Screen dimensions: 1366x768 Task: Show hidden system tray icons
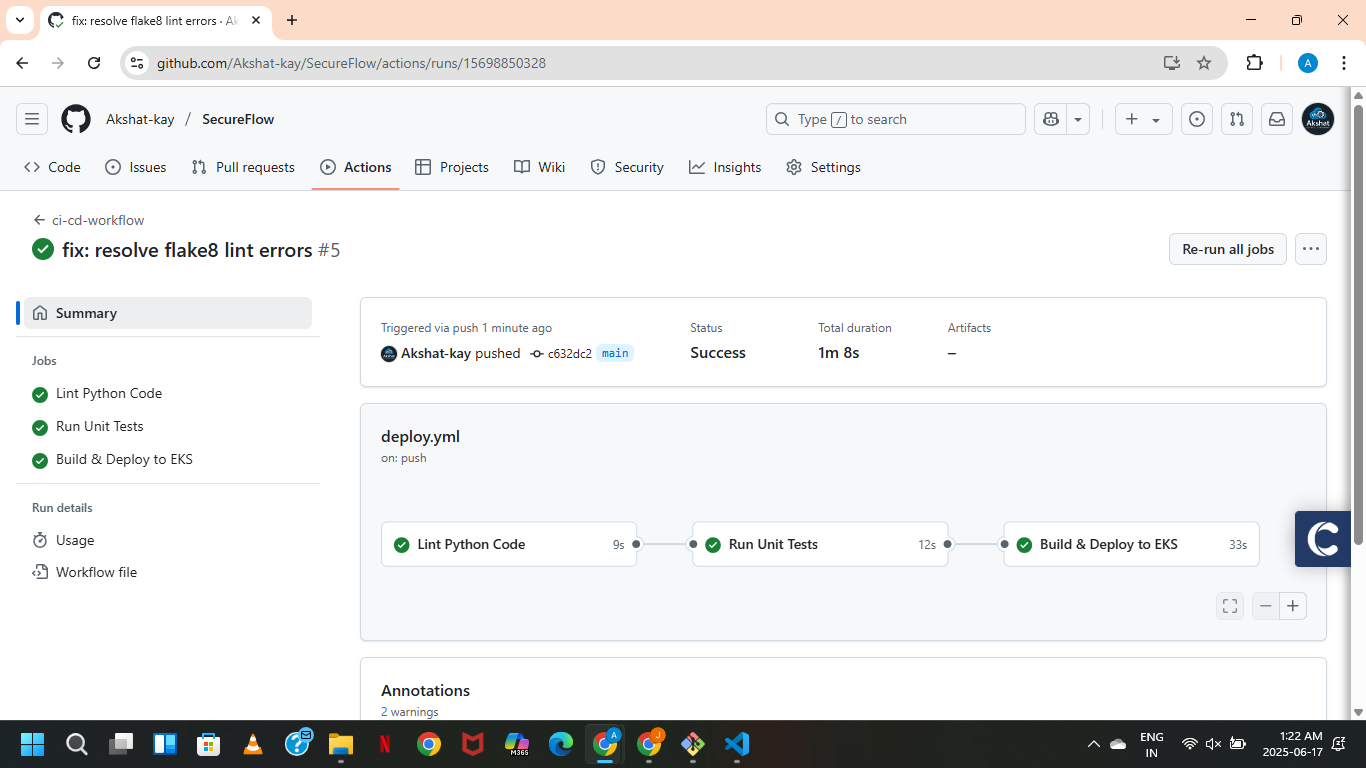click(x=1093, y=744)
